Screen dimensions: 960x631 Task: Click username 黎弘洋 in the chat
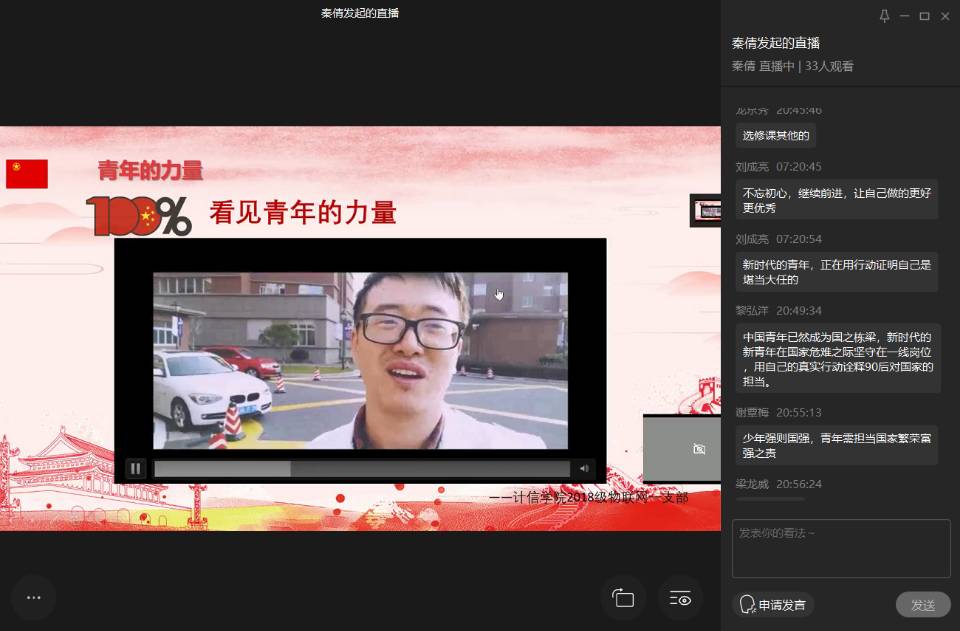pos(752,311)
